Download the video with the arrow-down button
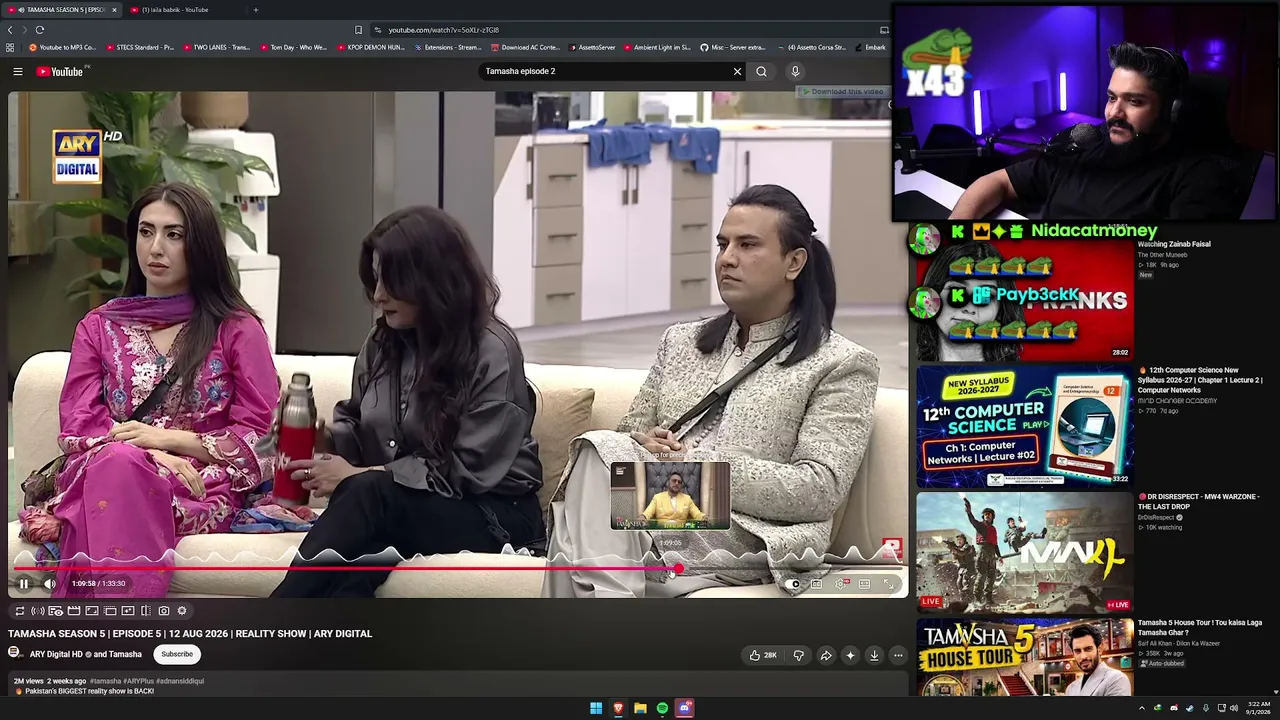The image size is (1280, 720). tap(874, 656)
